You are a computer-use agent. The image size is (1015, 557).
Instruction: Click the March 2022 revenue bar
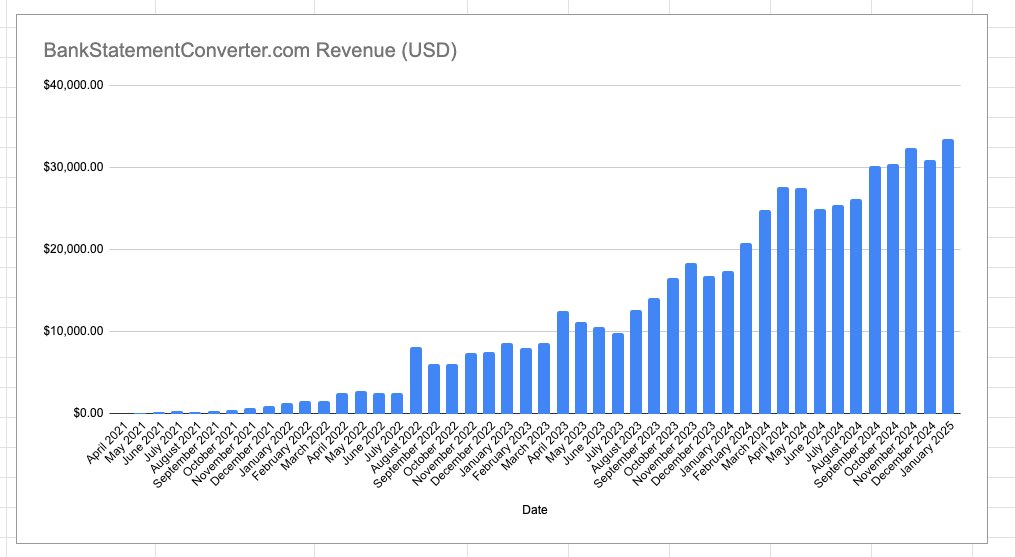pyautogui.click(x=324, y=407)
